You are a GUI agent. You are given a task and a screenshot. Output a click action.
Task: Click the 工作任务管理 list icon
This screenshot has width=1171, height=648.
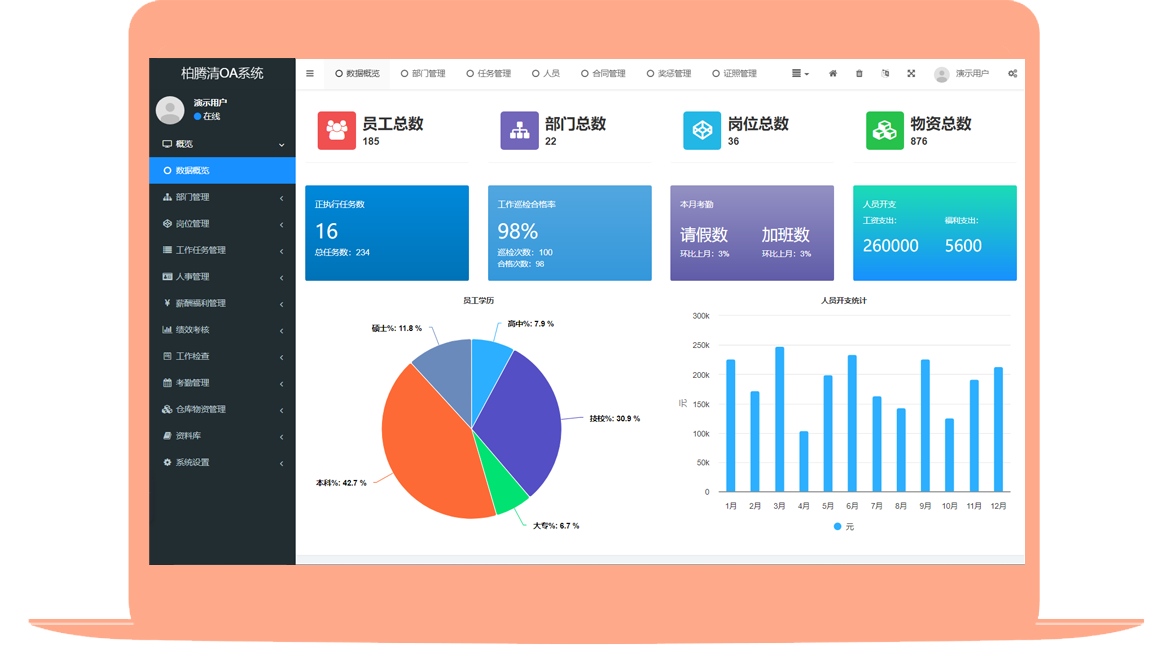167,250
